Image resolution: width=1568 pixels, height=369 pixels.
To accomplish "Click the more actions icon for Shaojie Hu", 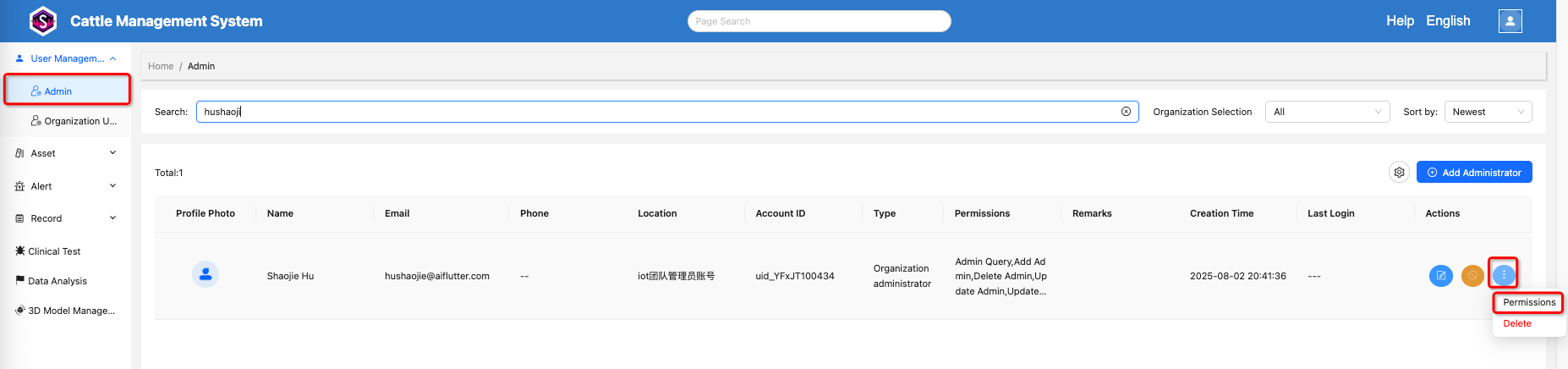I will 1504,275.
